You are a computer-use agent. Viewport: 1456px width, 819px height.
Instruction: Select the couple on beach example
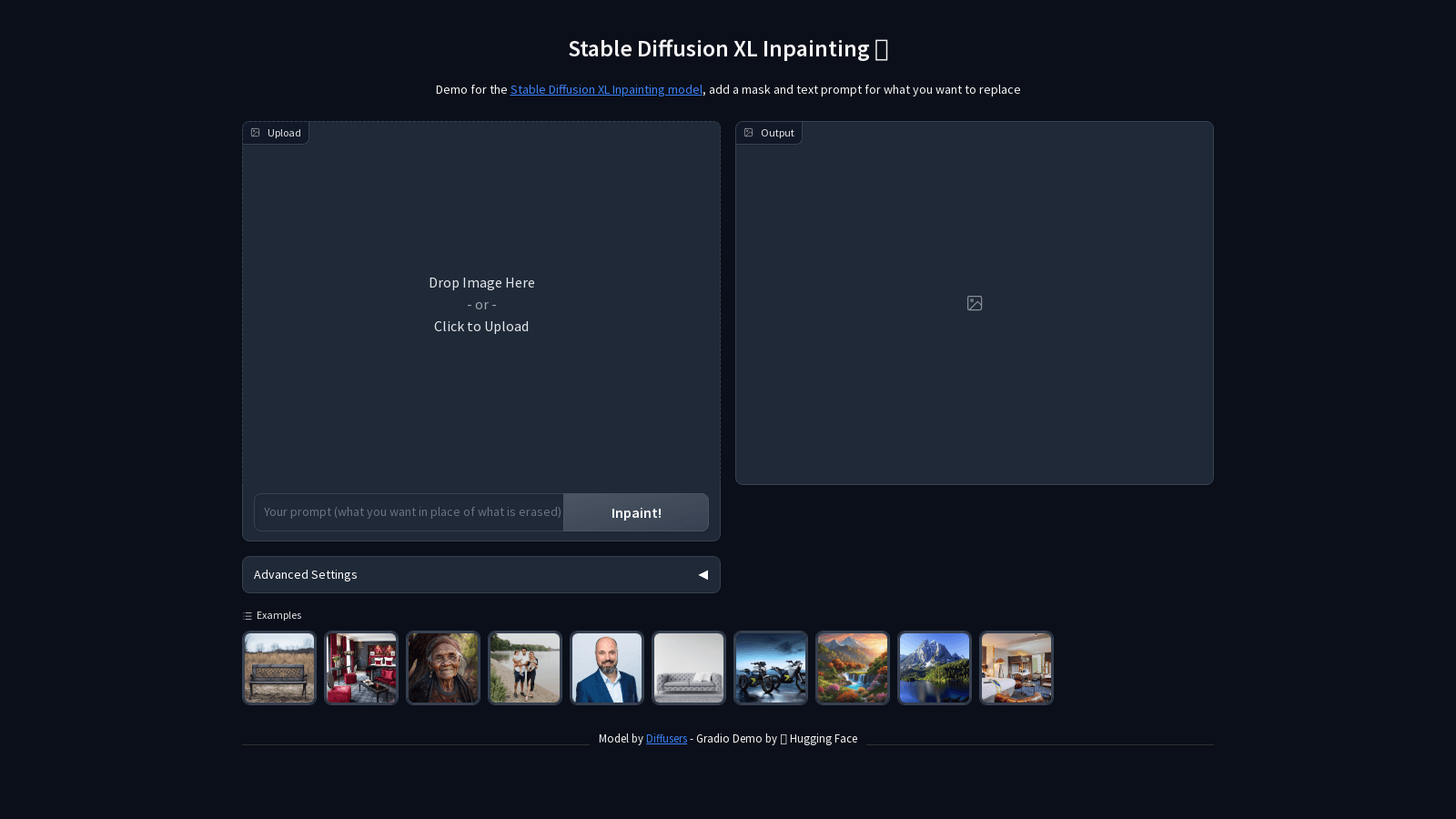[x=525, y=668]
